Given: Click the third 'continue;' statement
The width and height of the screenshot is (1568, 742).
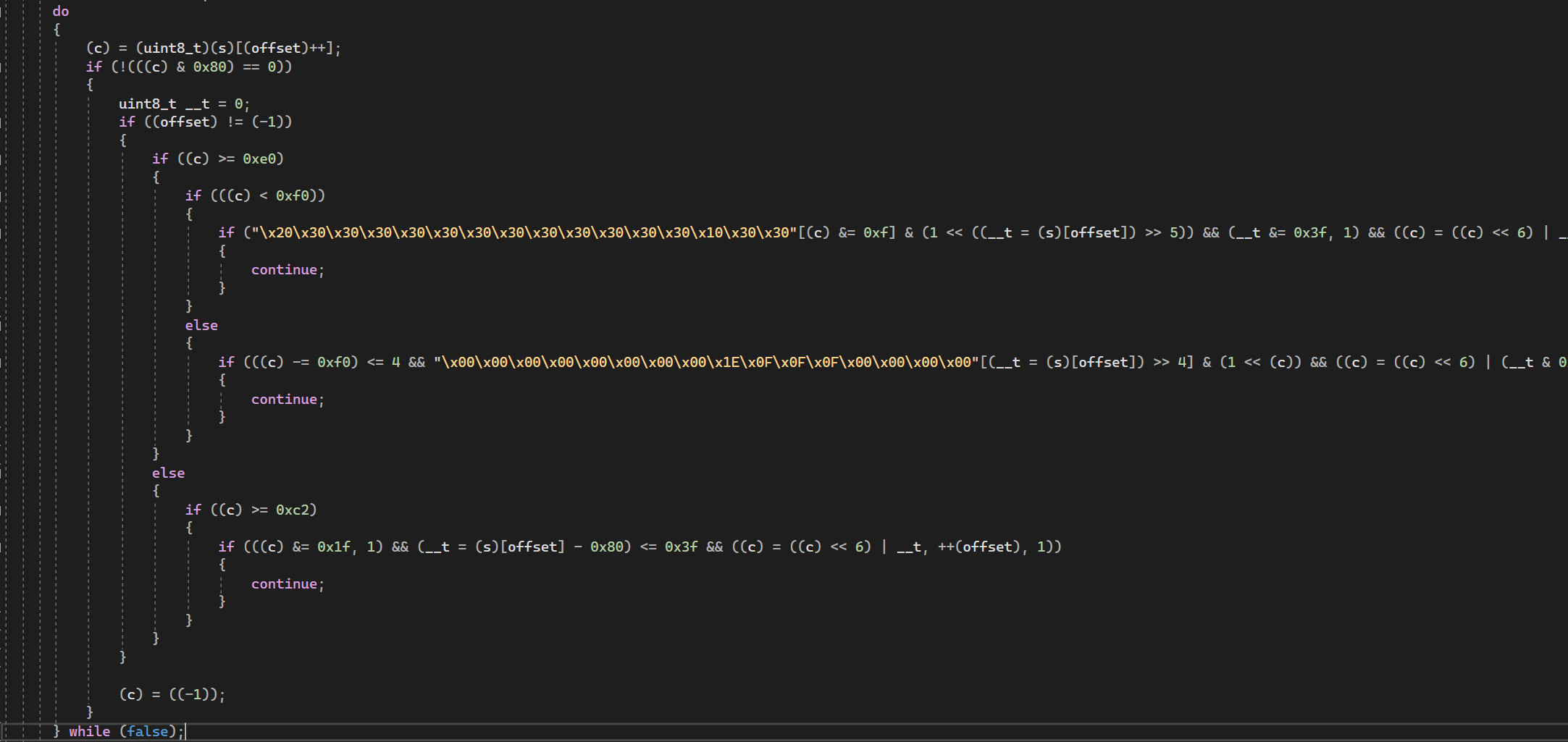Looking at the screenshot, I should [x=287, y=583].
